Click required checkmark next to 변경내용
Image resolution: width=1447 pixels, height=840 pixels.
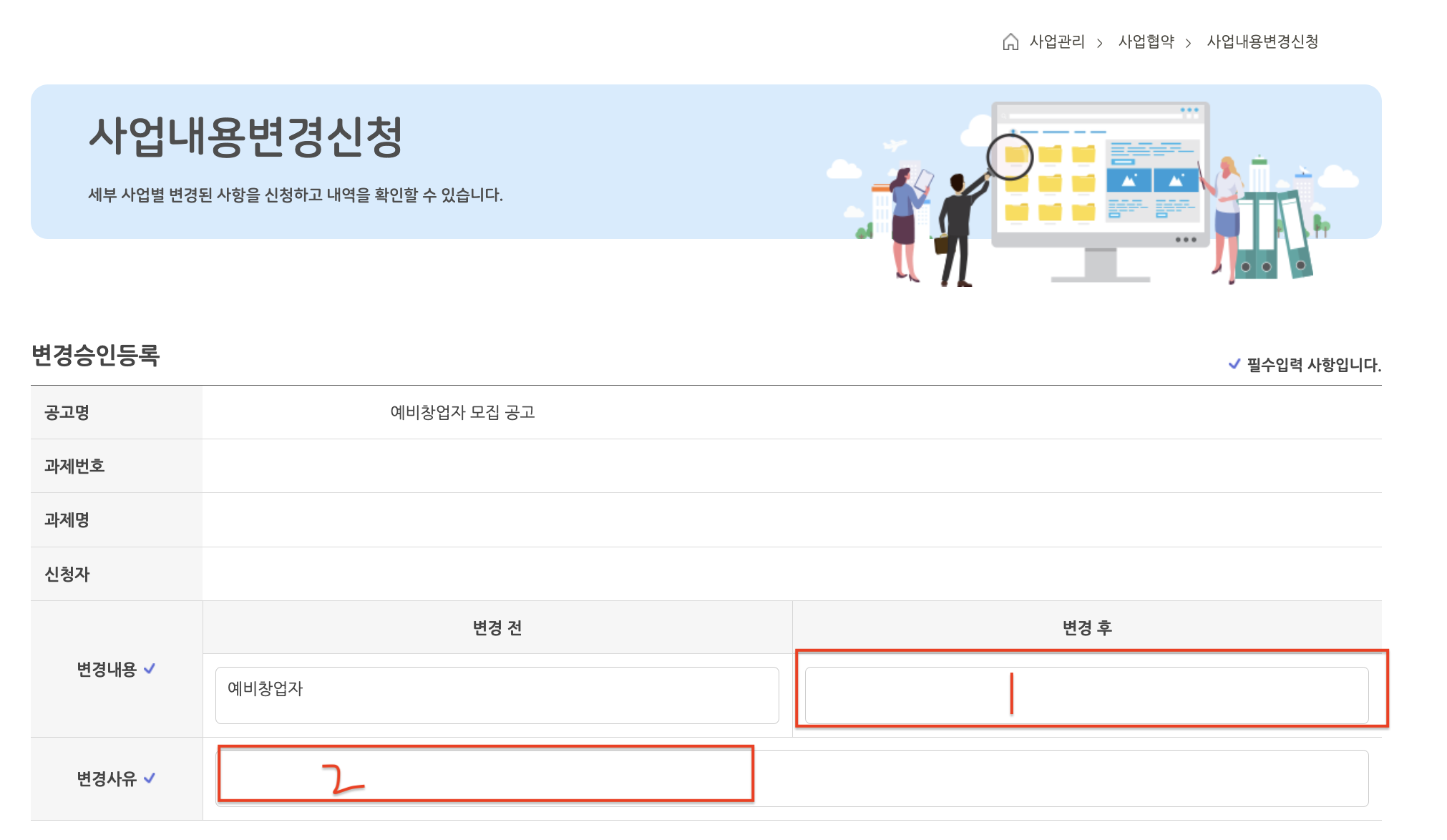coord(150,669)
